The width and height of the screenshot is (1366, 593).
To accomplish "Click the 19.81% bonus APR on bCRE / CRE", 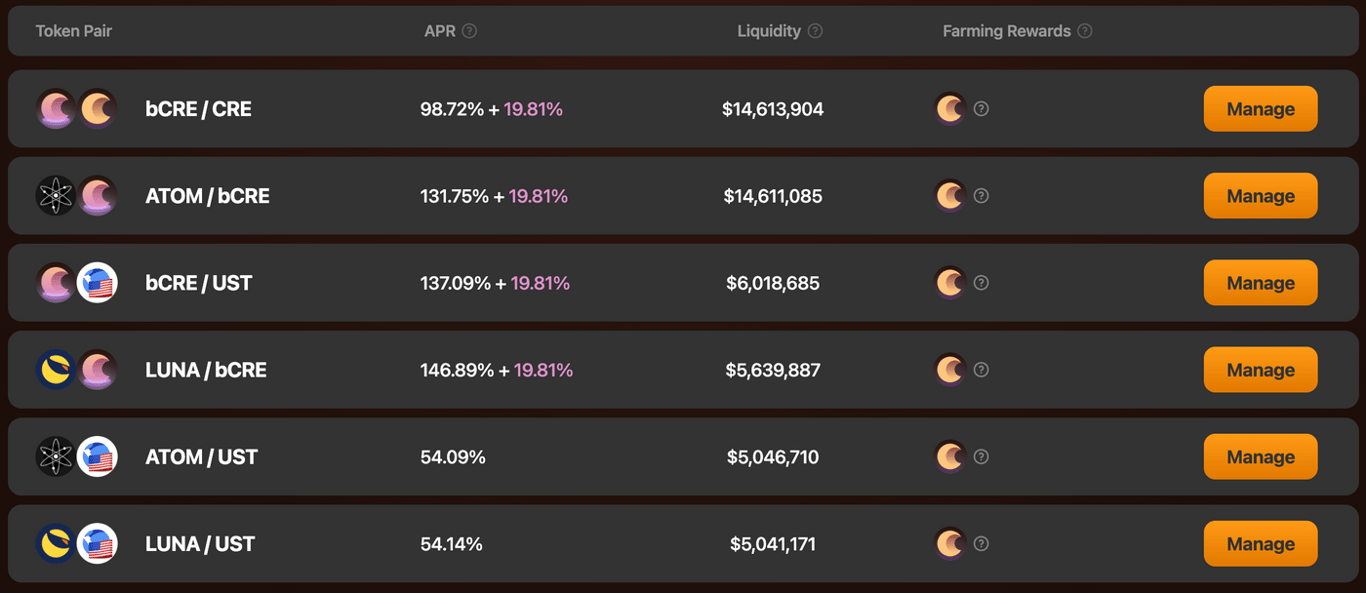I will [533, 109].
